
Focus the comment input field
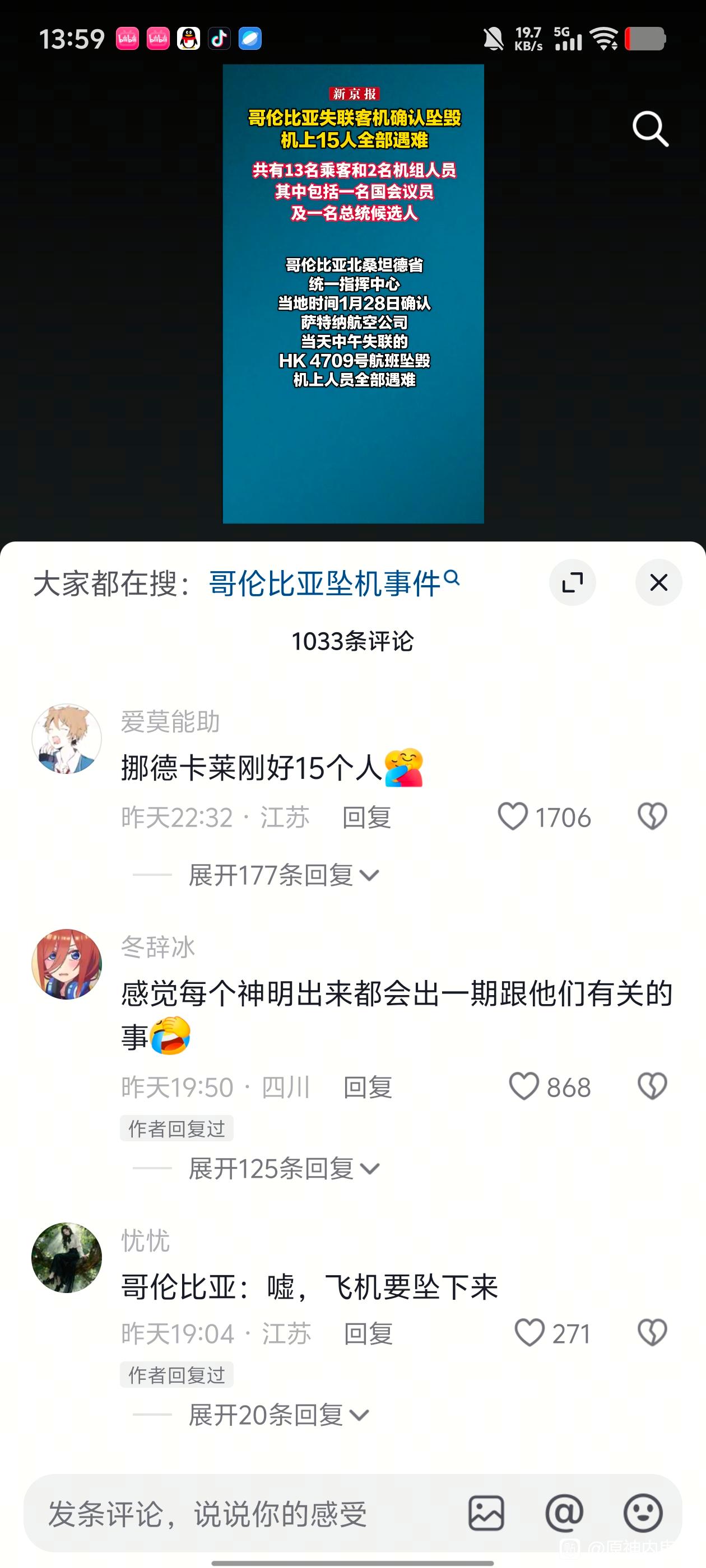(244, 1513)
